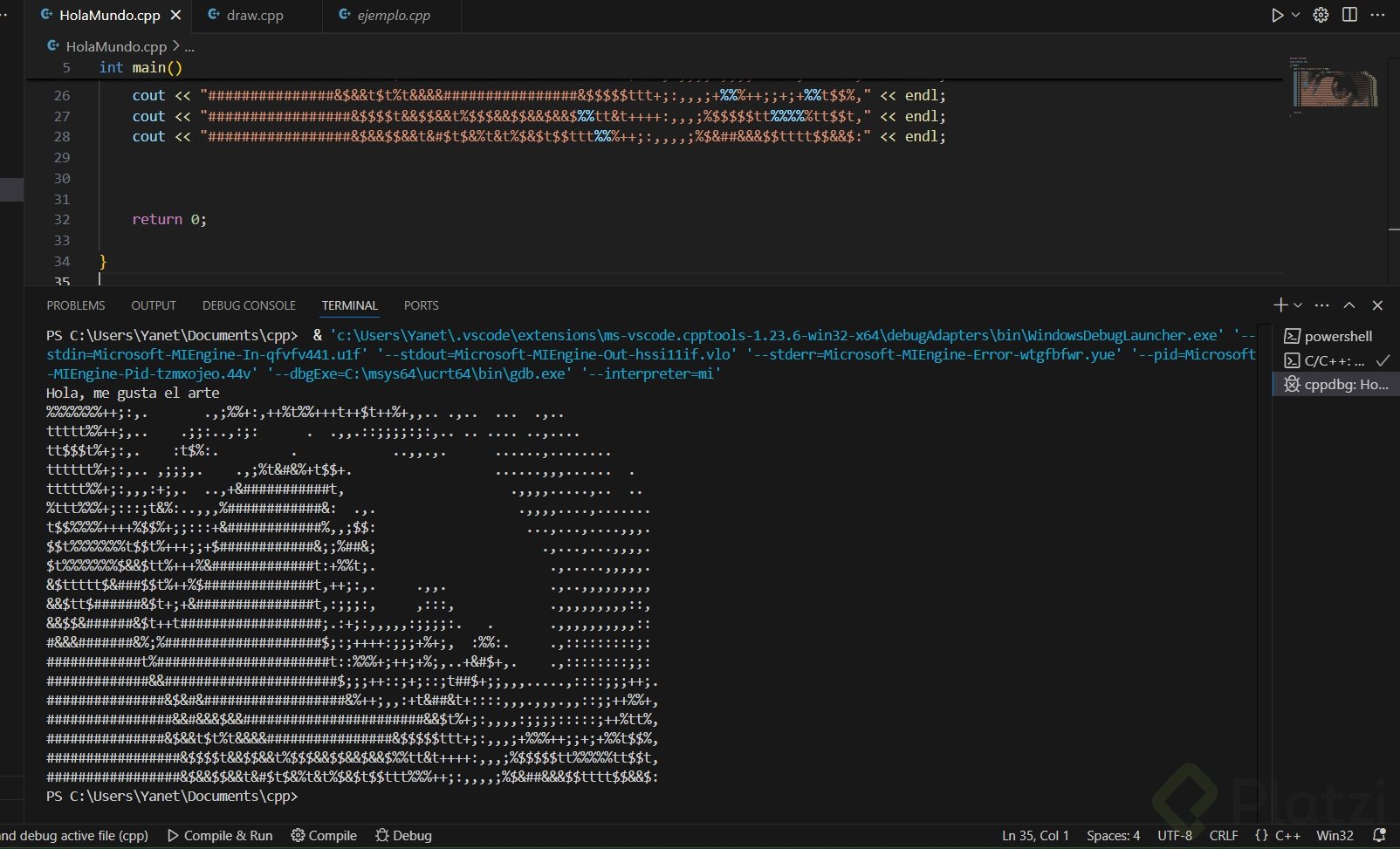Open the PORTS panel tab
Screen dimensions: 1400x849
[x=422, y=305]
